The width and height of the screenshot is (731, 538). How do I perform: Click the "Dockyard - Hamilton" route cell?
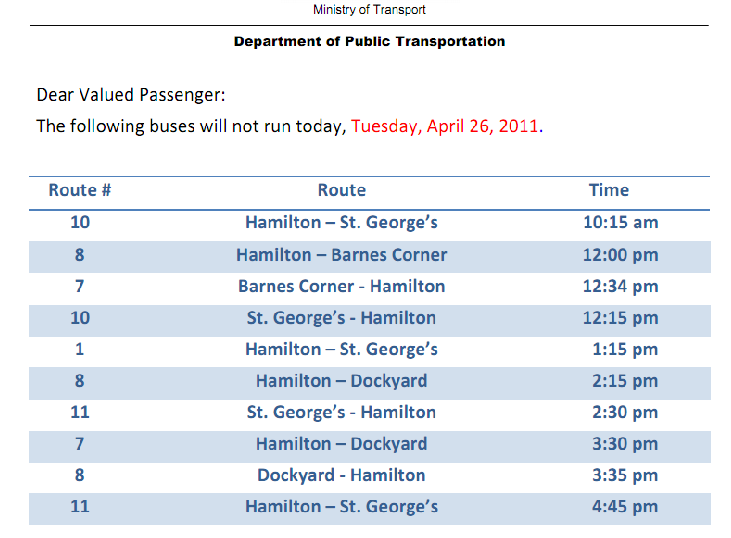[x=341, y=475]
